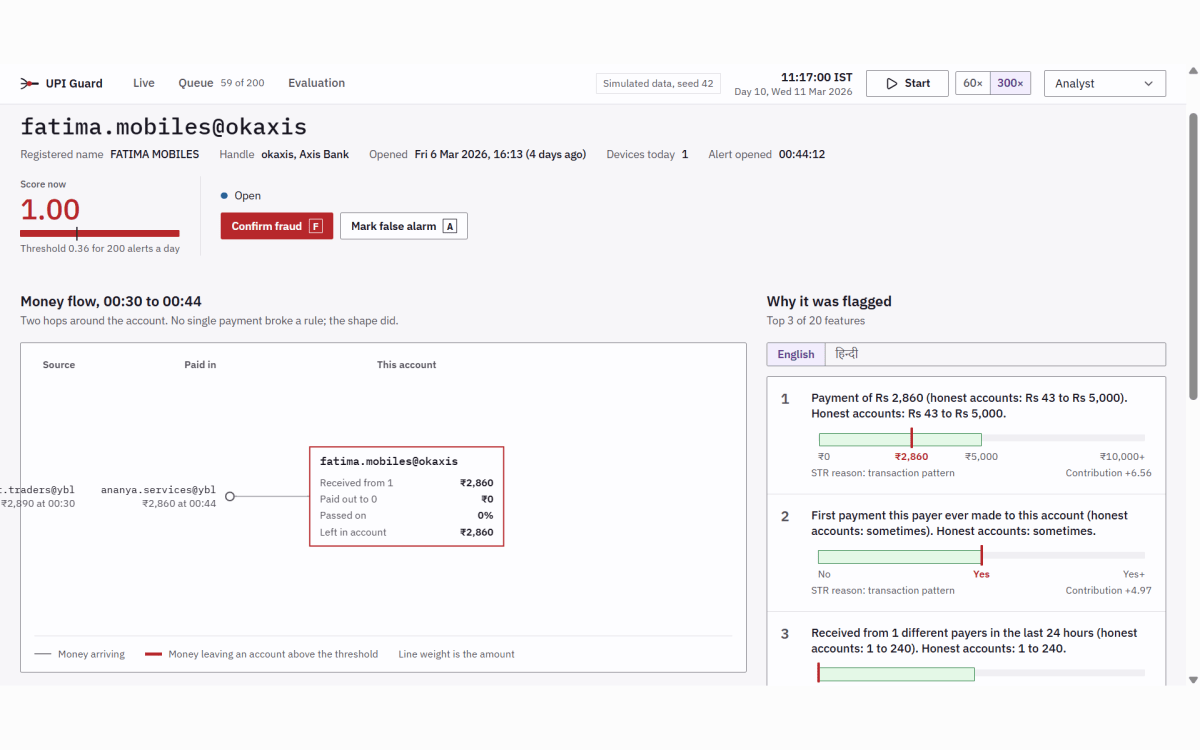This screenshot has height=750, width=1200.
Task: Click the 'Day 10, Wed 11 Mar 2026' date
Action: click(x=793, y=92)
